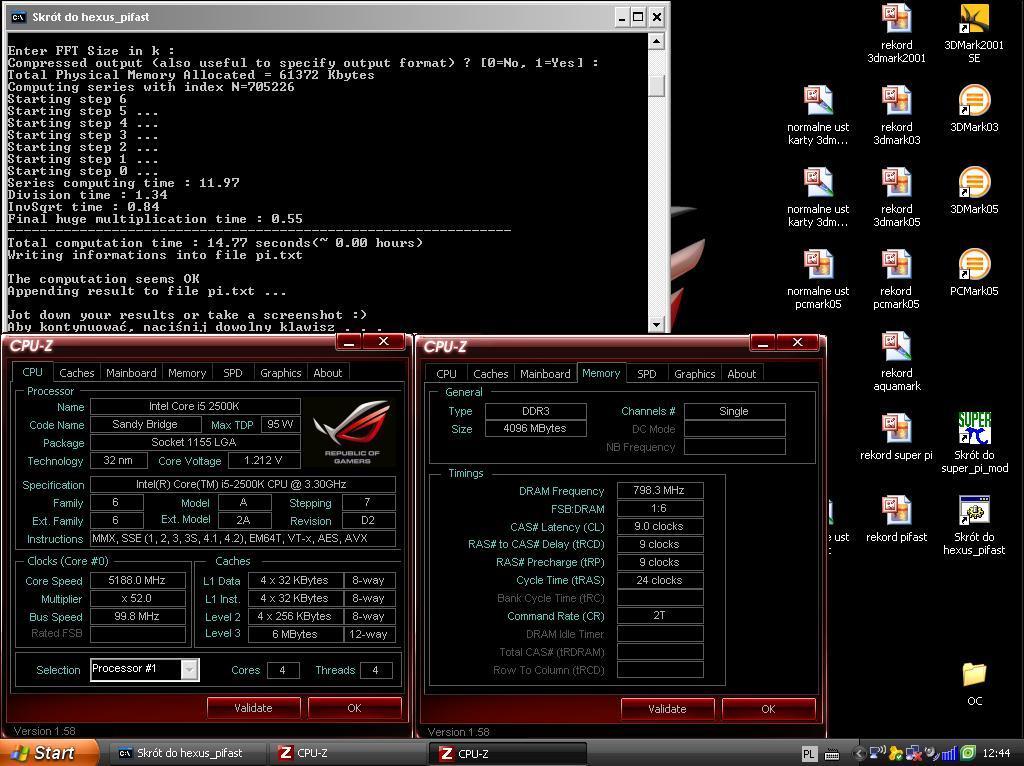Select first CPU-Z taskbar button
This screenshot has width=1024, height=766.
pyautogui.click(x=346, y=753)
